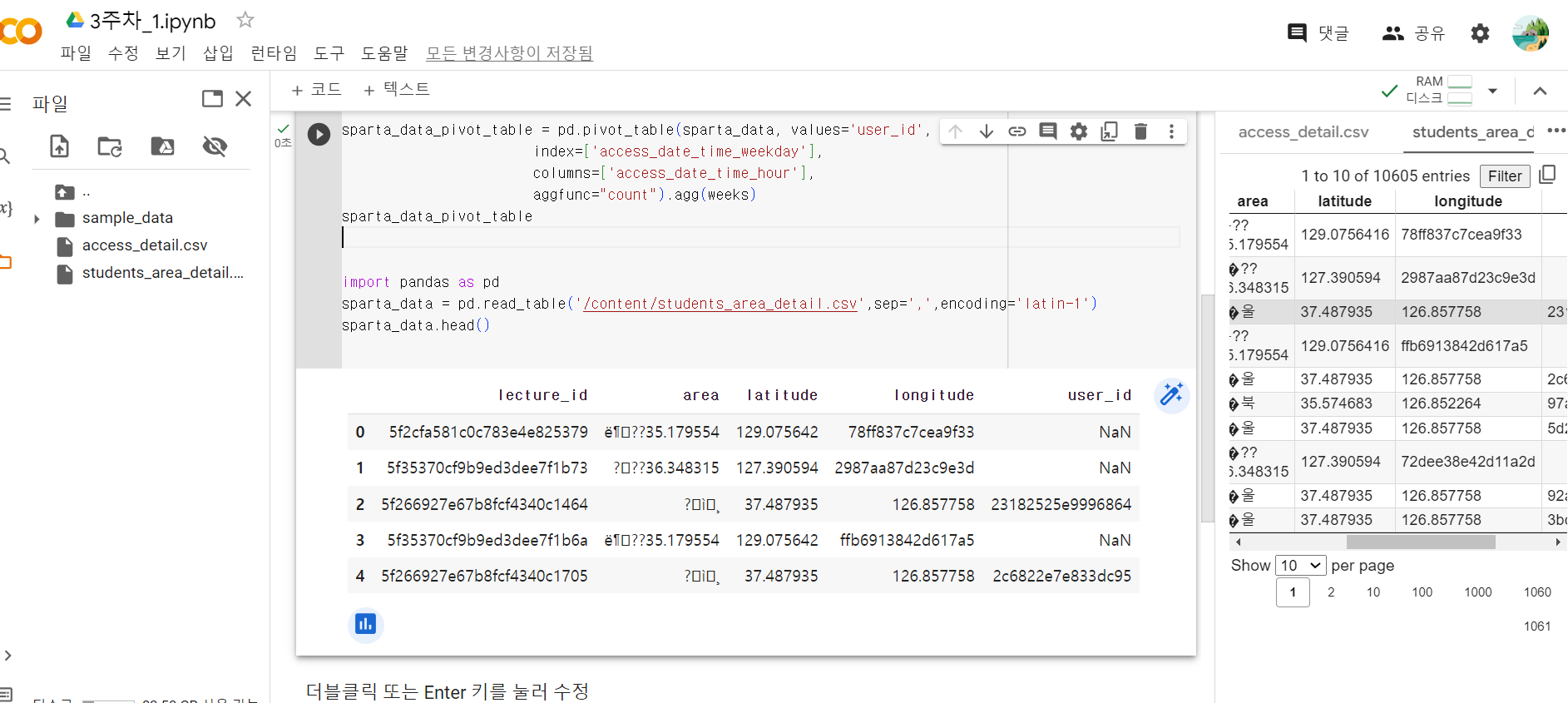Switch to students_area_d viewer tab
Image resolution: width=1568 pixels, height=703 pixels.
pyautogui.click(x=1472, y=131)
